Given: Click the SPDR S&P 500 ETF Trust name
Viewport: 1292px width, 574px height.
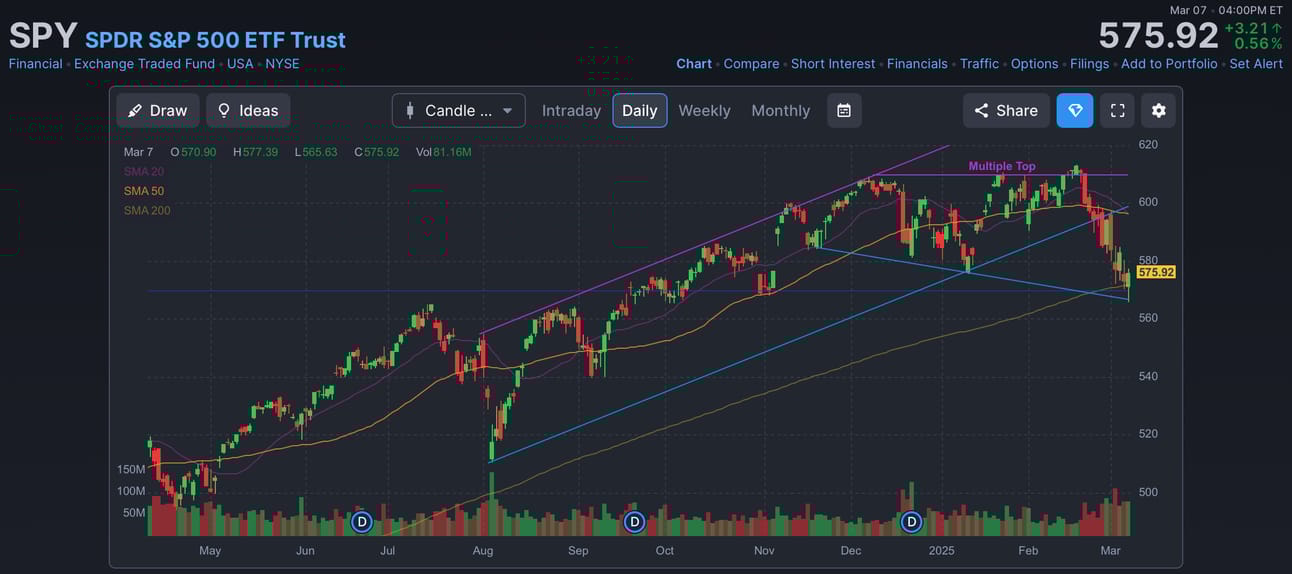Looking at the screenshot, I should [x=215, y=40].
